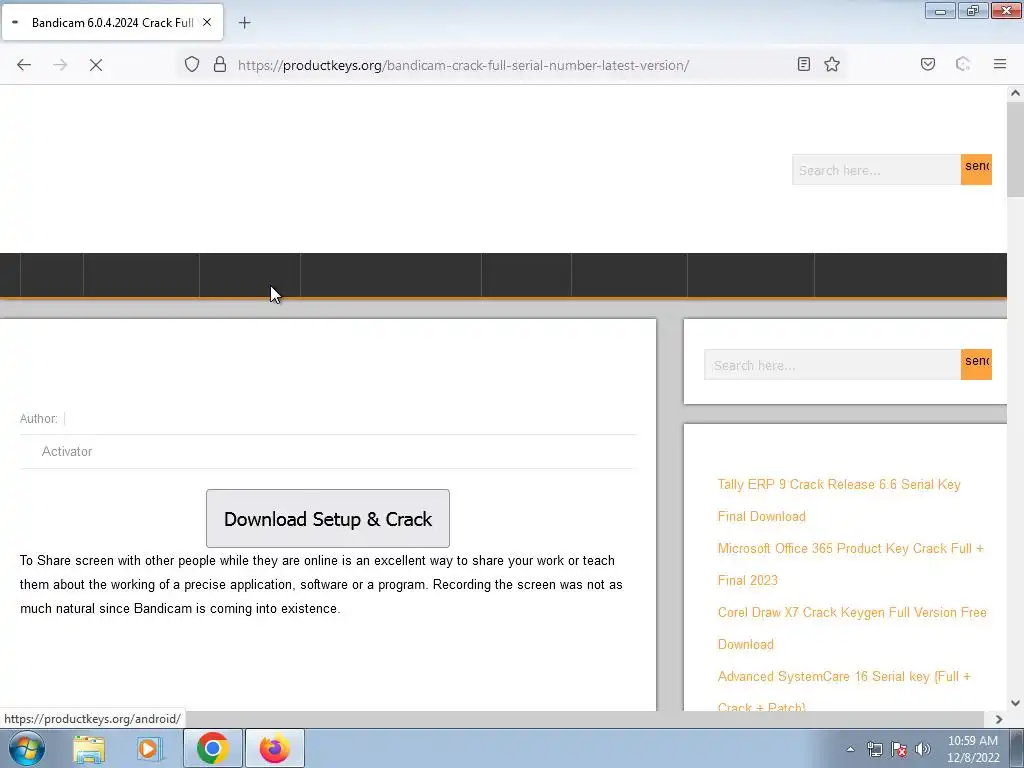This screenshot has height=768, width=1024.
Task: Click the horizontal scrollbar right arrow
Action: (x=999, y=719)
